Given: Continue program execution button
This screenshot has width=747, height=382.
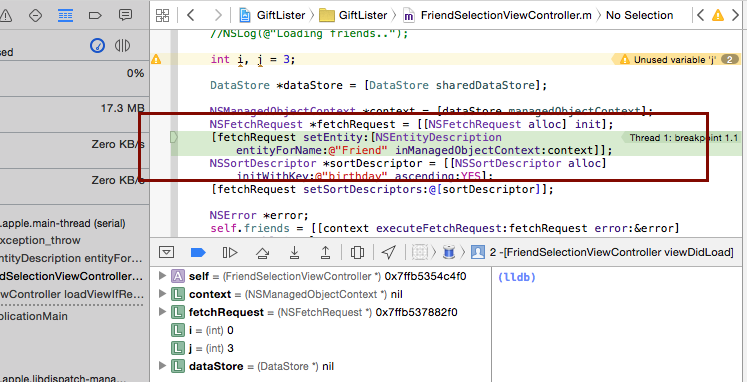Looking at the screenshot, I should (230, 252).
